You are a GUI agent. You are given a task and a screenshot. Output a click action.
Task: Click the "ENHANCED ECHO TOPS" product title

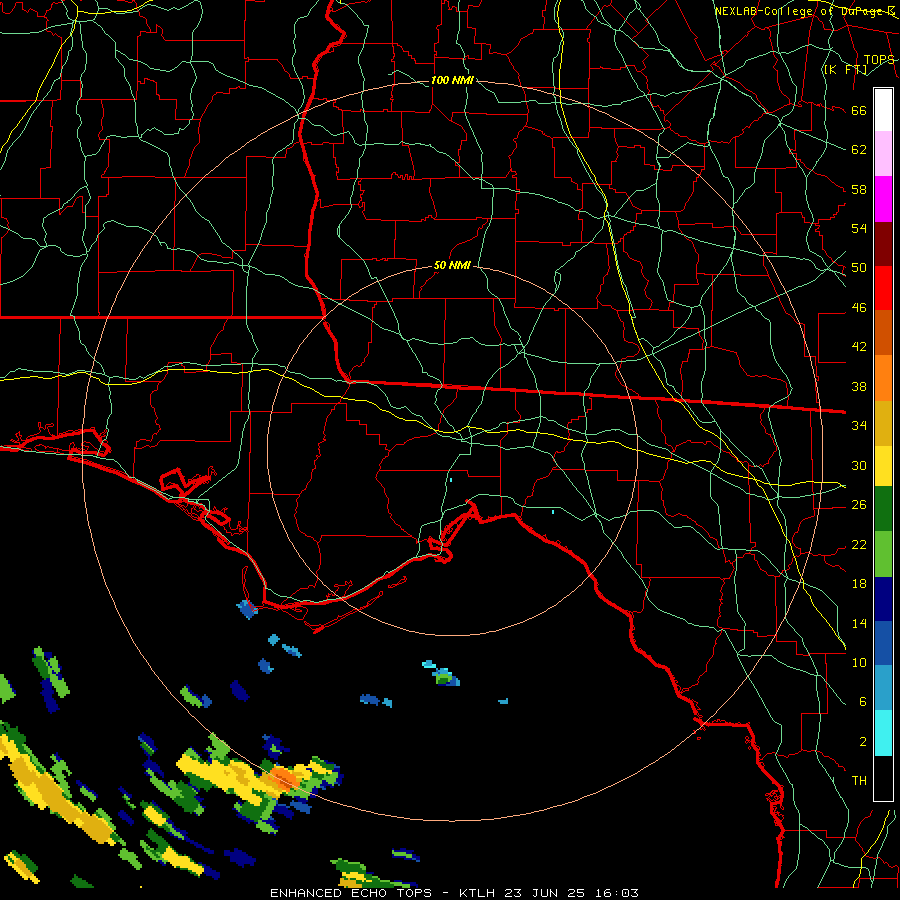[351, 893]
